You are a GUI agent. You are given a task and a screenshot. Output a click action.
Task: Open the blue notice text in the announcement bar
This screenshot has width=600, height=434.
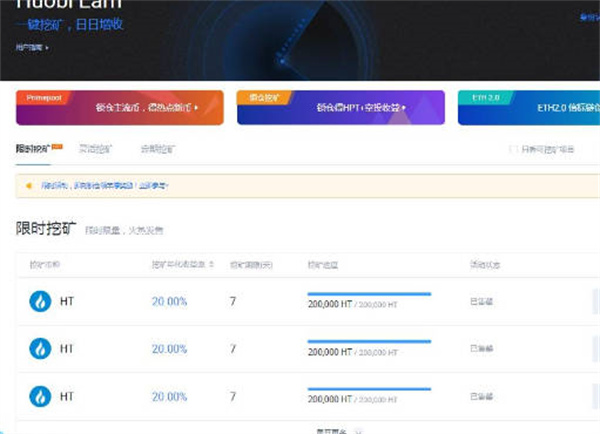(104, 186)
